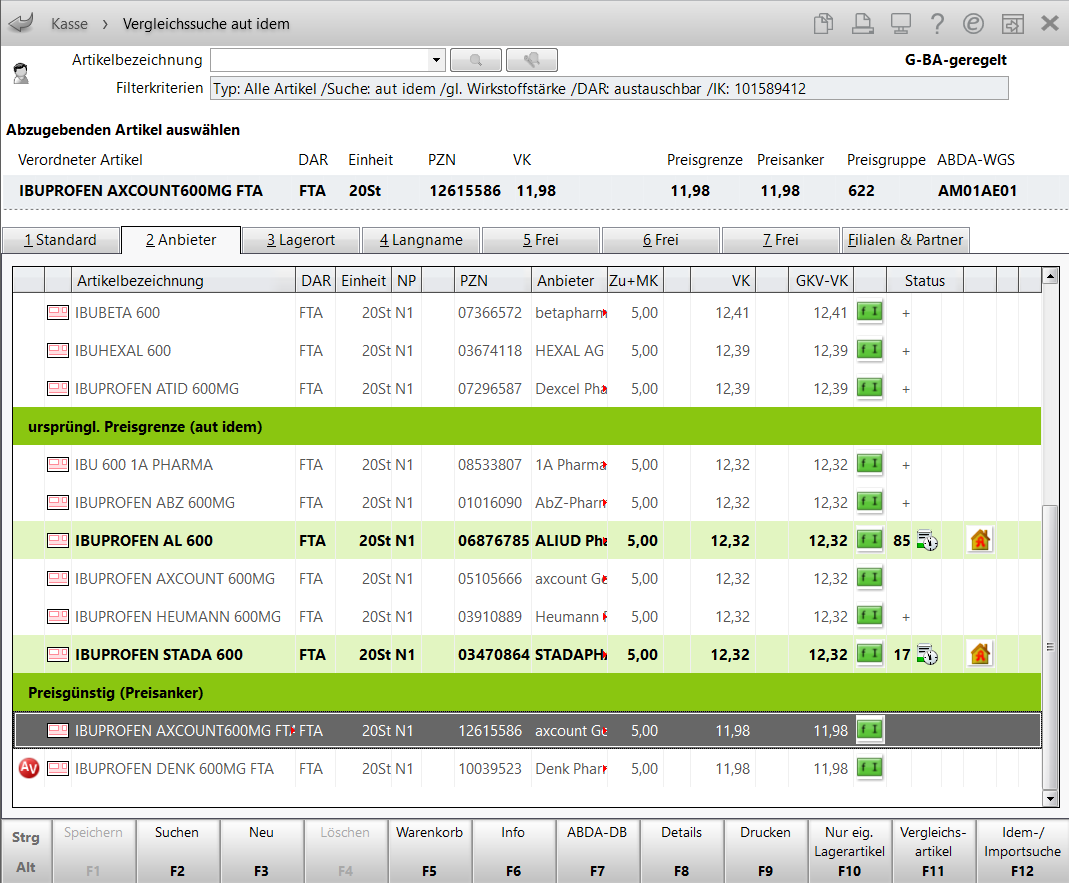Select the IBUPROFEN DENK 600MG FTA row
This screenshot has width=1069, height=883.
click(526, 769)
